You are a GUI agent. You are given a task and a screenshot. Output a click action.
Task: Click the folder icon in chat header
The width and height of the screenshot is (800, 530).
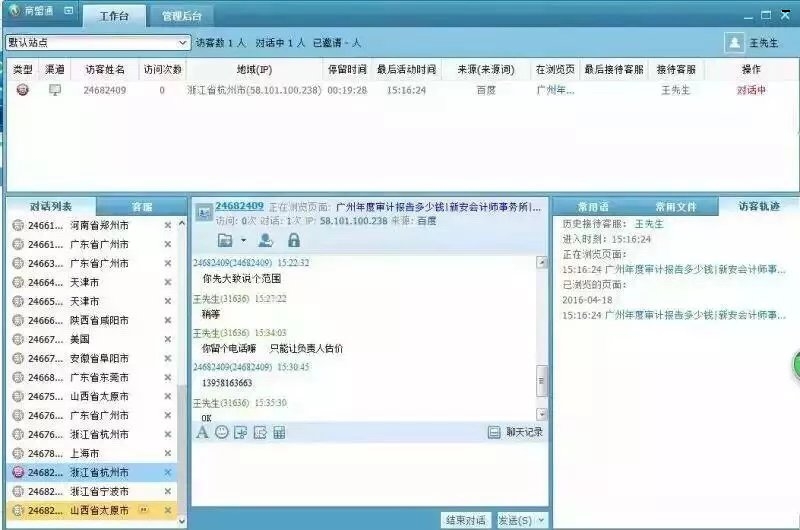[x=225, y=240]
